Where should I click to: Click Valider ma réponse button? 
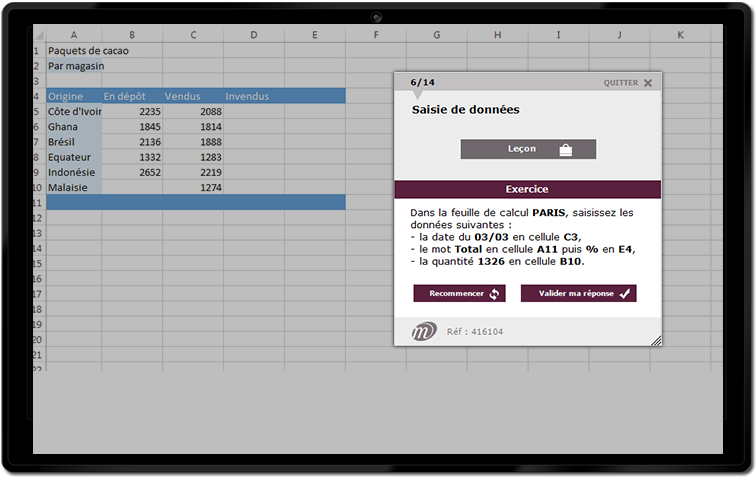coord(578,293)
